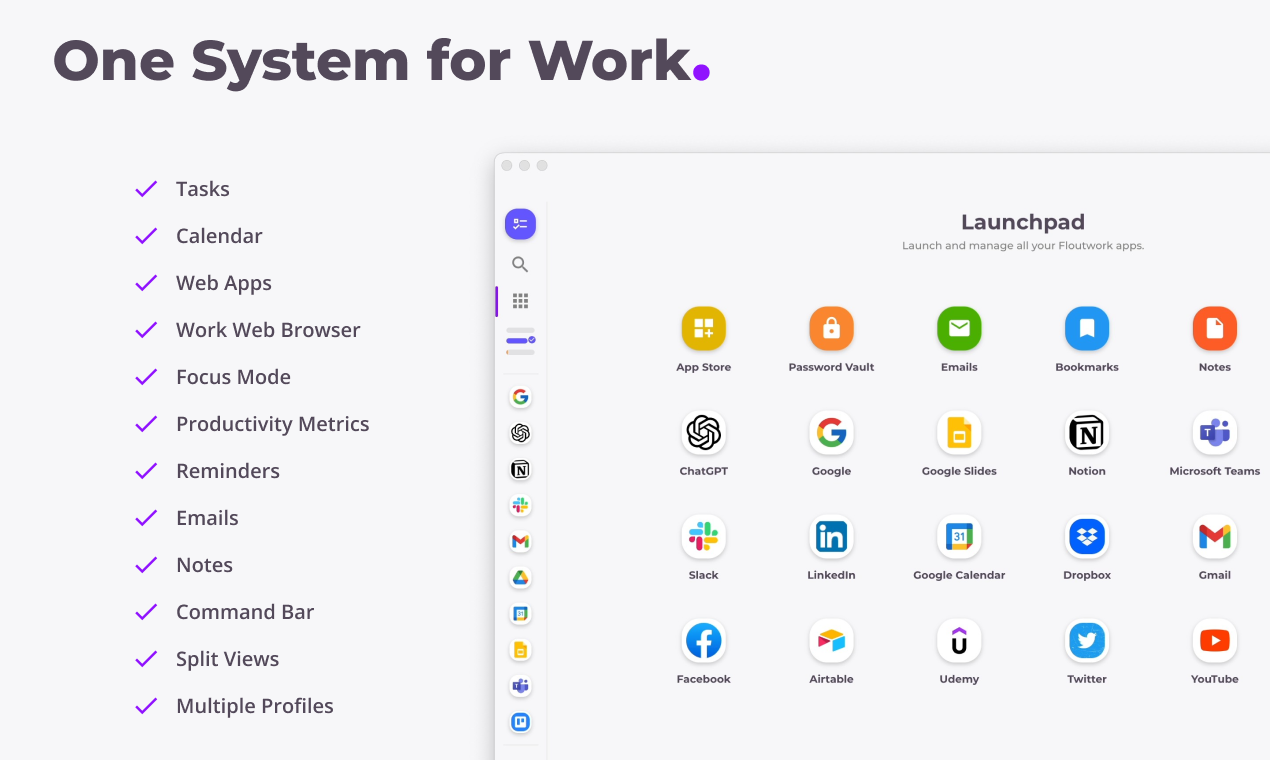
Task: Launch ChatGPT from the Launchpad grid
Action: [704, 433]
